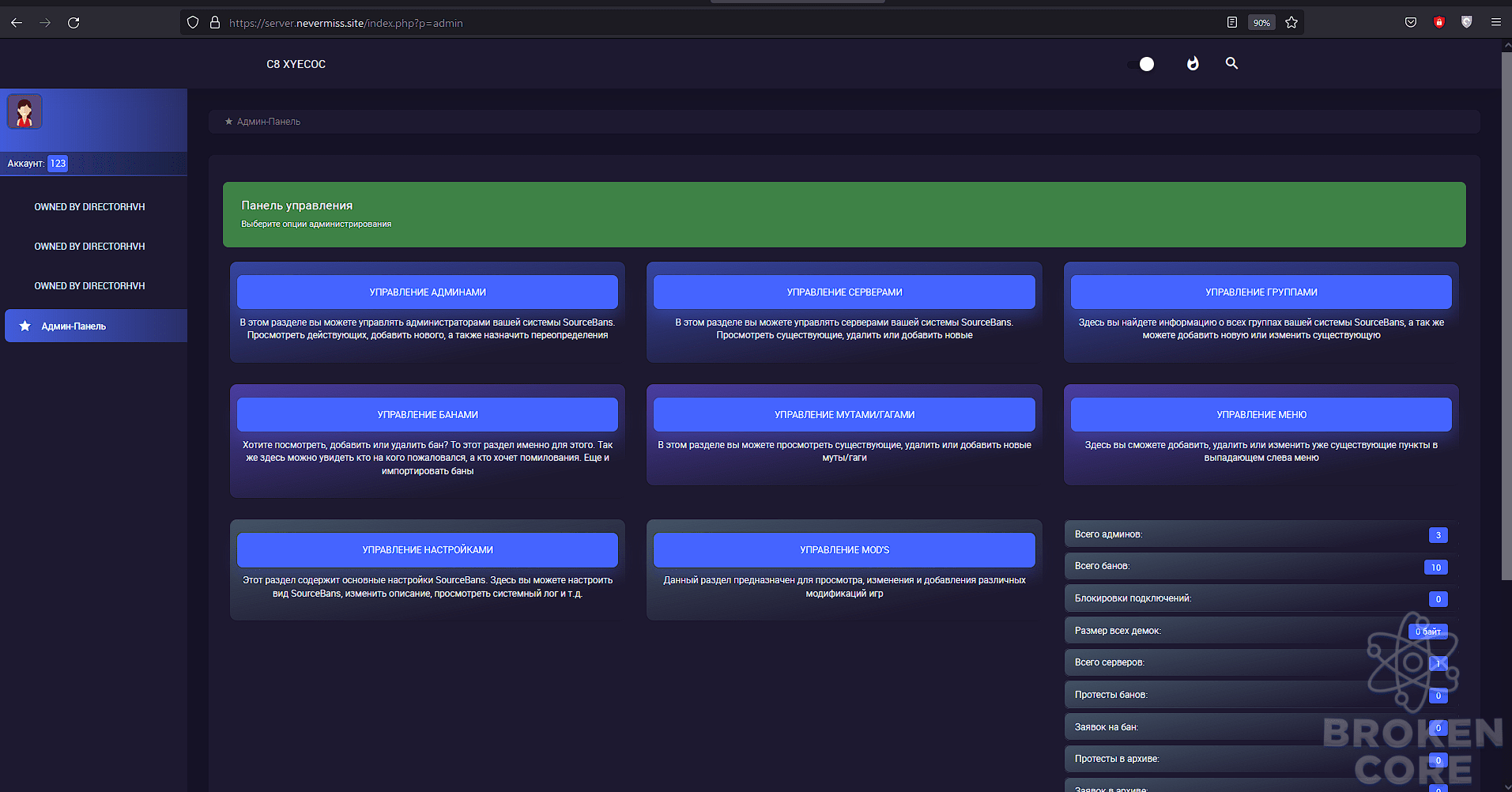The width and height of the screenshot is (1512, 792).
Task: Toggle the dark theme switch
Action: 1141,64
